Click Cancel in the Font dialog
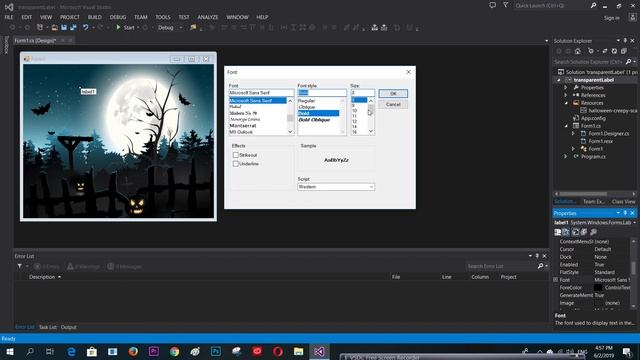 (x=393, y=104)
